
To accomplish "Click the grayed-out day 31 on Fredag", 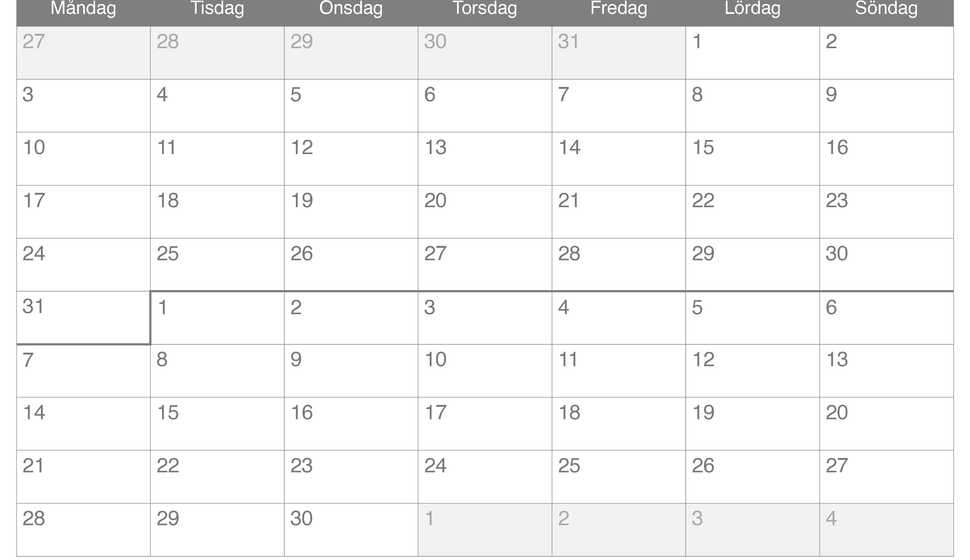I will pos(619,53).
